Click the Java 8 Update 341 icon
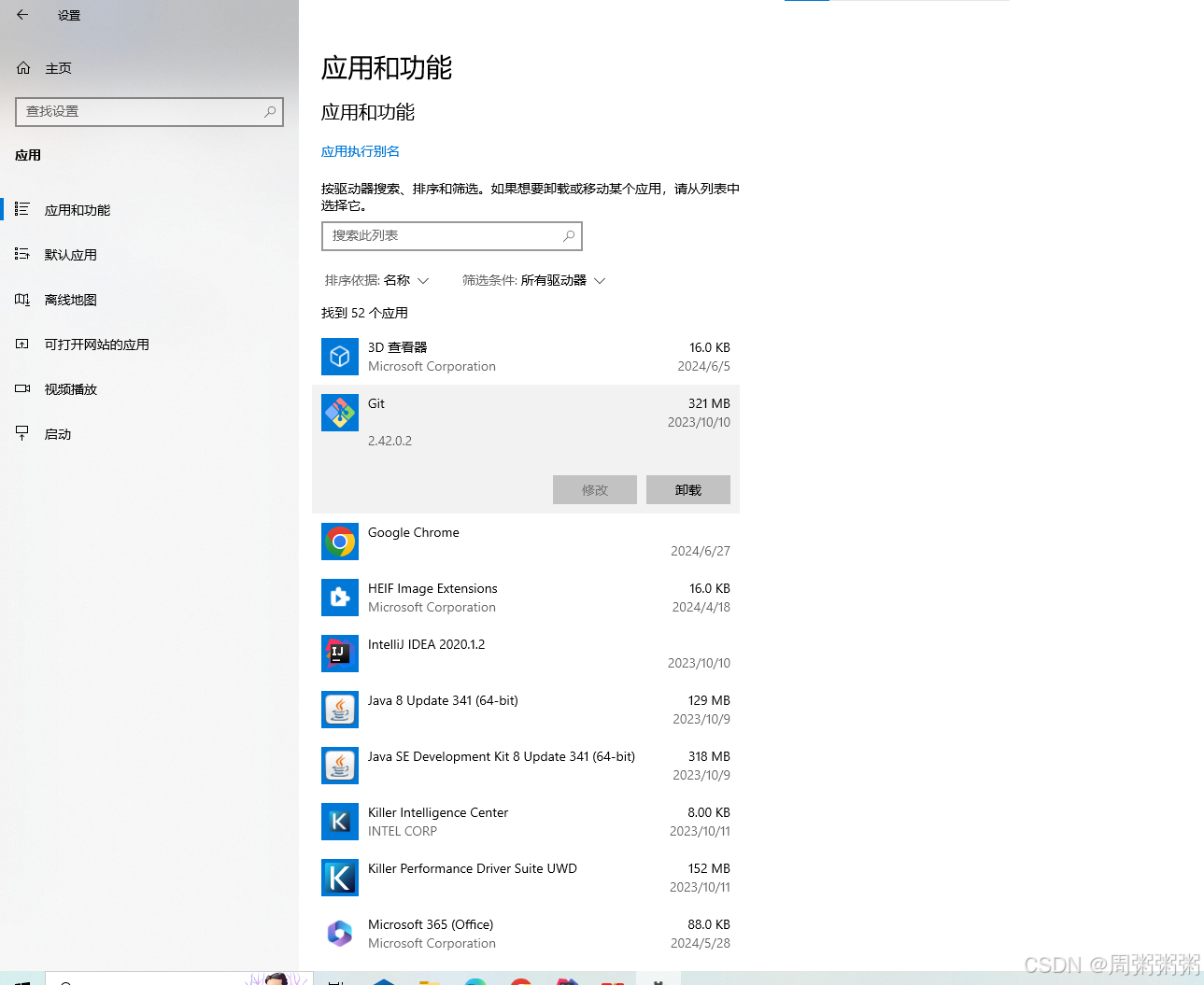This screenshot has height=985, width=1204. click(x=340, y=710)
